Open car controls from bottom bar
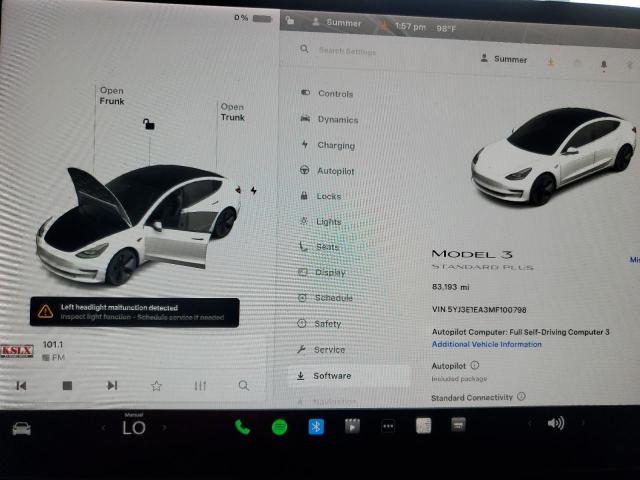This screenshot has width=640, height=480. coord(22,429)
